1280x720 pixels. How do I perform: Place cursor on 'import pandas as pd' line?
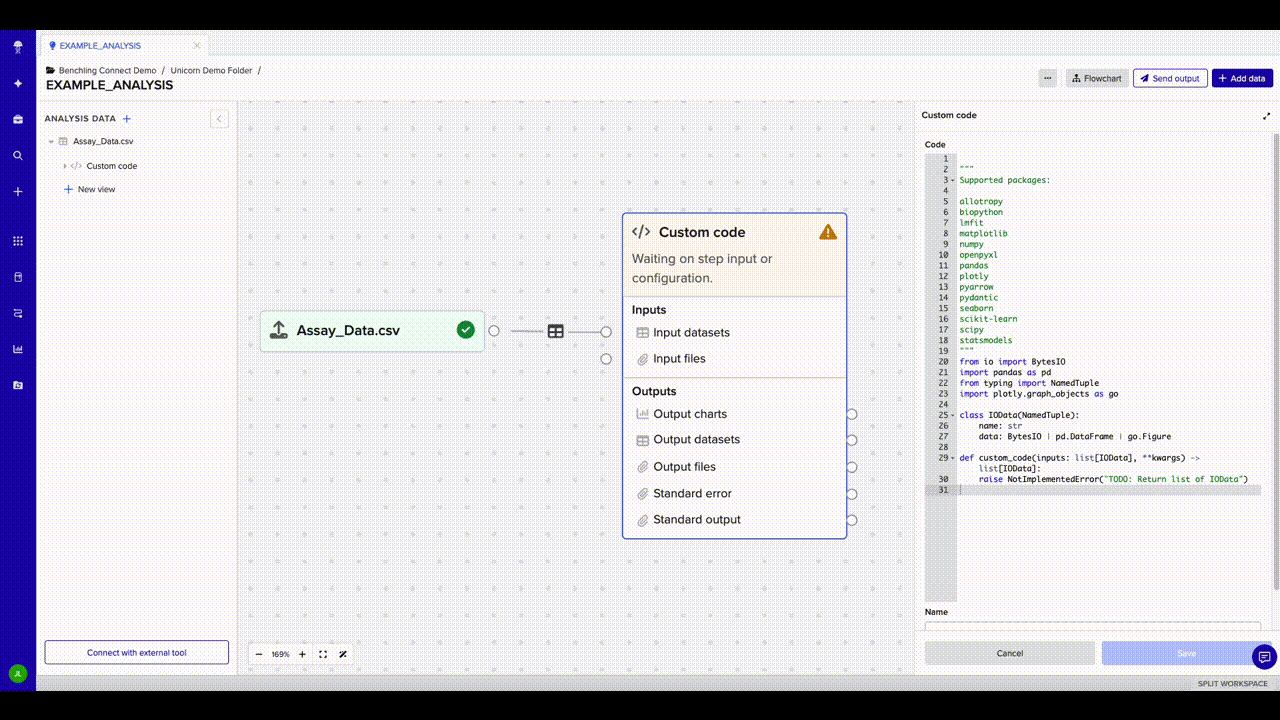[x=1005, y=372]
